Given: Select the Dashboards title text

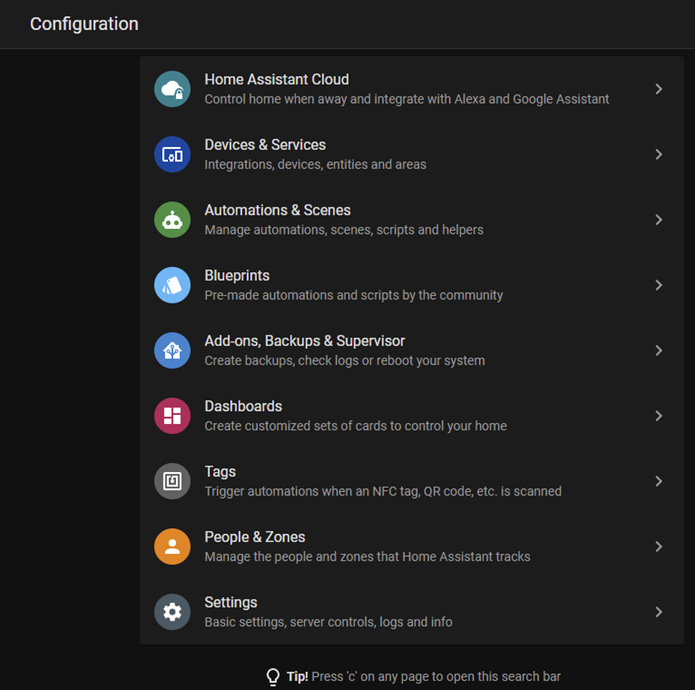Looking at the screenshot, I should tap(243, 406).
